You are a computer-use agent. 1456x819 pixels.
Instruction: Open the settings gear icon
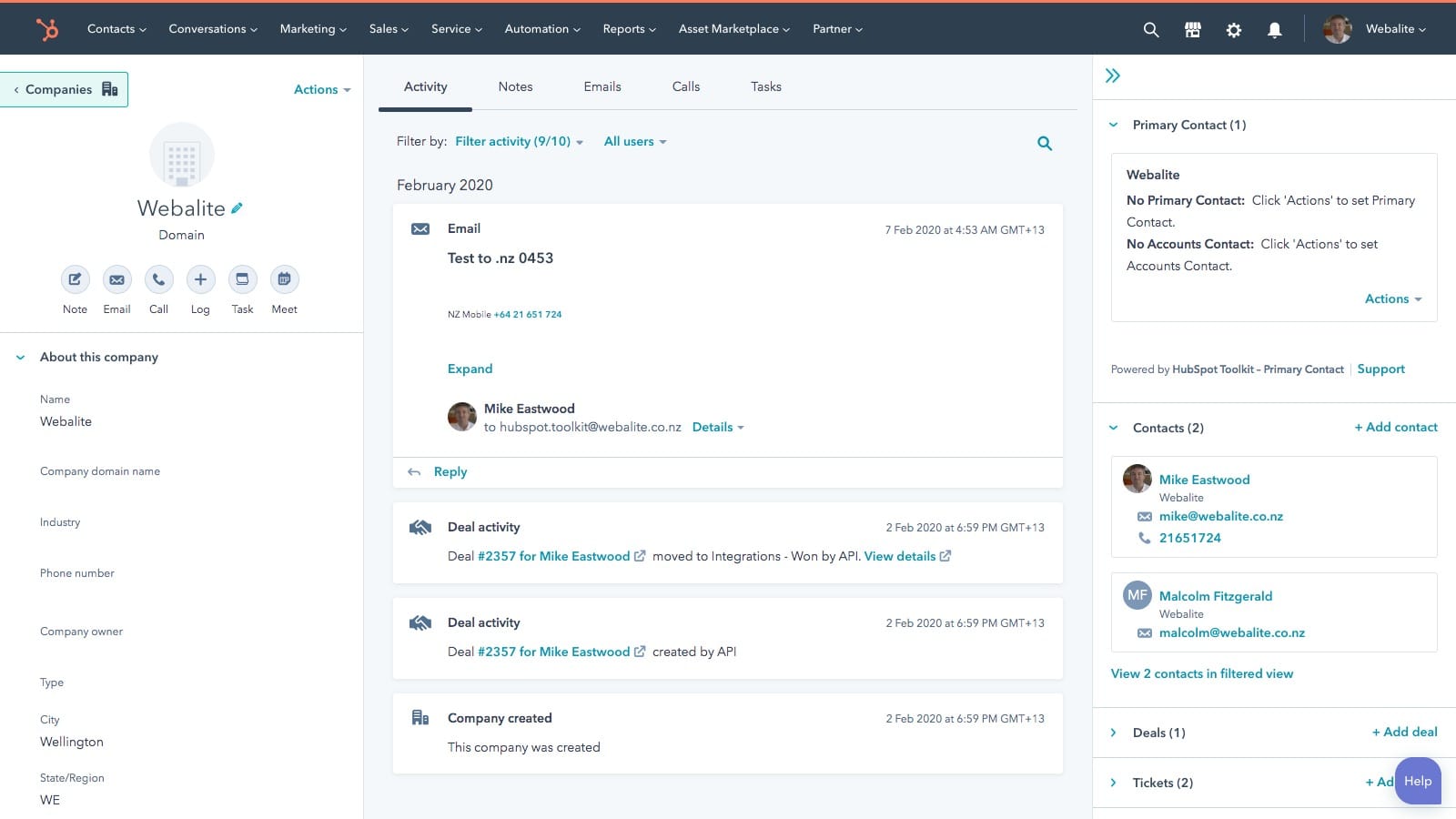point(1233,29)
